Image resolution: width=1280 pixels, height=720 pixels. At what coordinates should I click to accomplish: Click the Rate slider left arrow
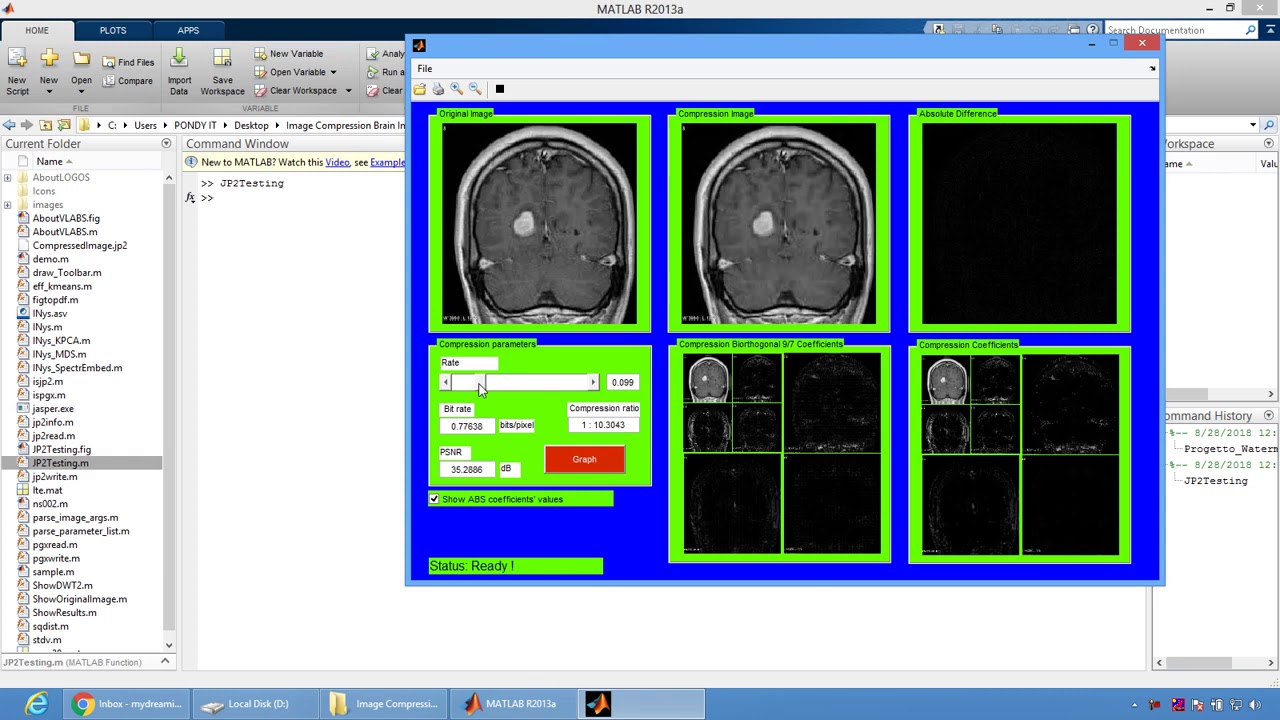click(445, 383)
